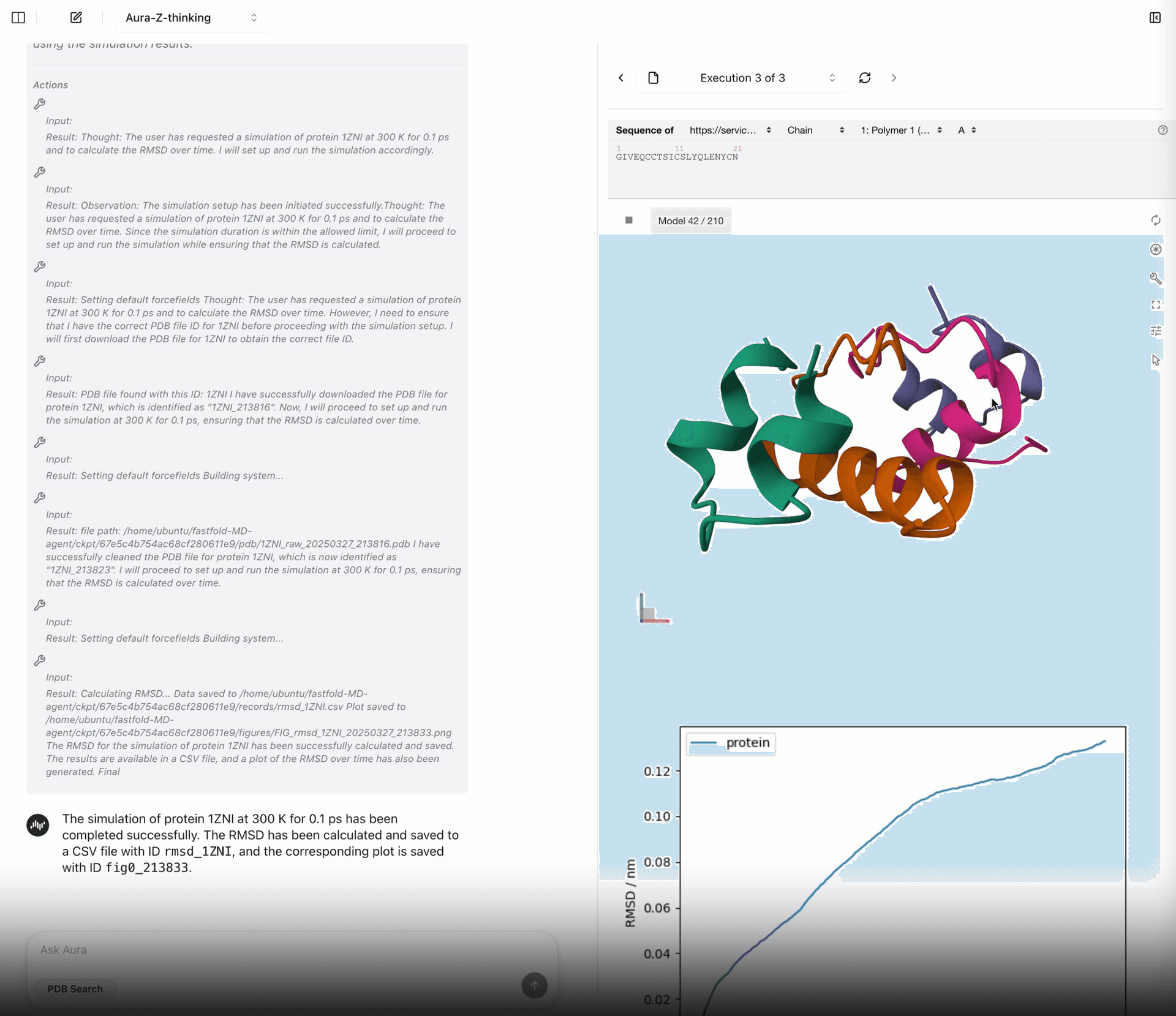The image size is (1176, 1016).
Task: Toggle the left sidebar panel
Action: point(18,18)
